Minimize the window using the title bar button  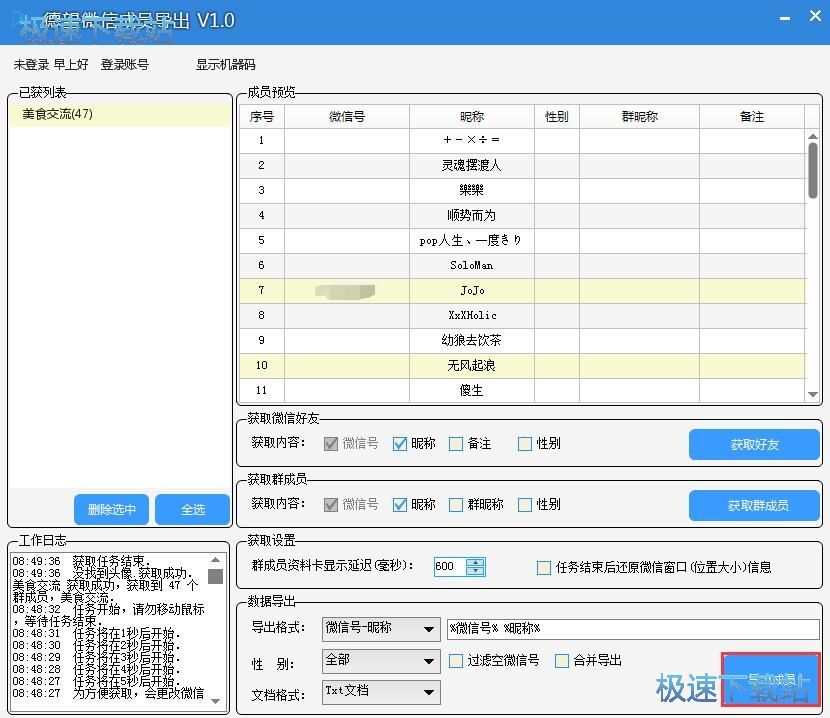click(x=784, y=18)
